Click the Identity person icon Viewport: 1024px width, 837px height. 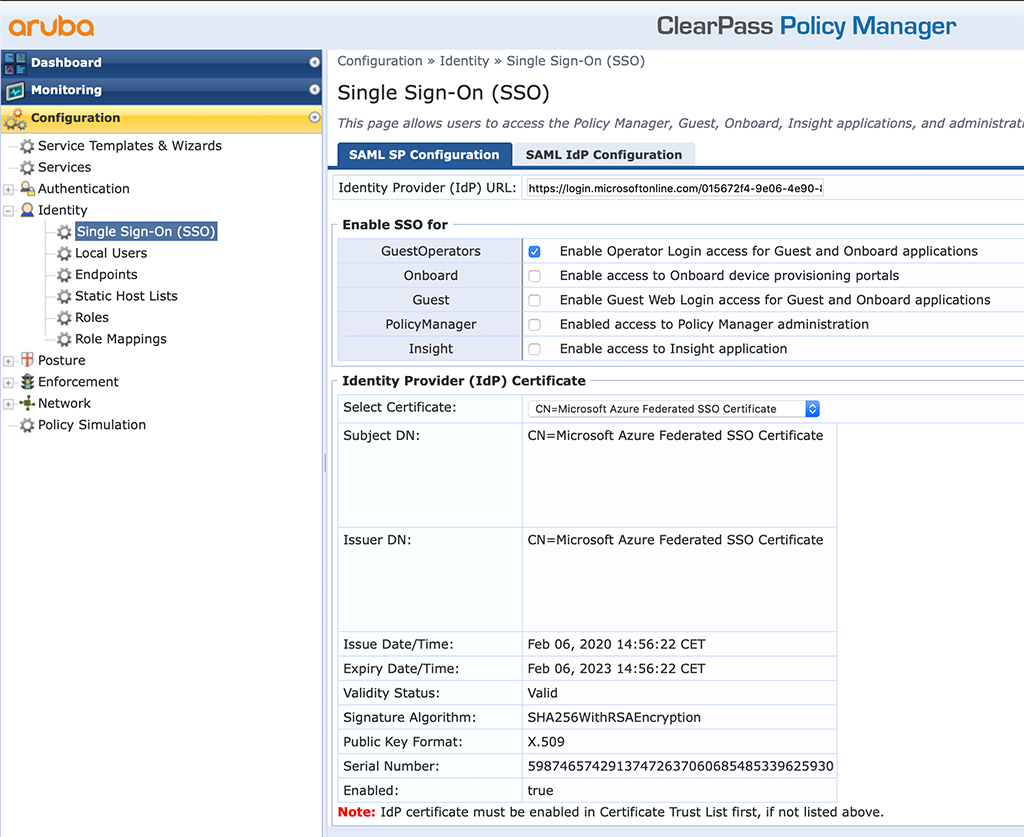pyautogui.click(x=27, y=210)
